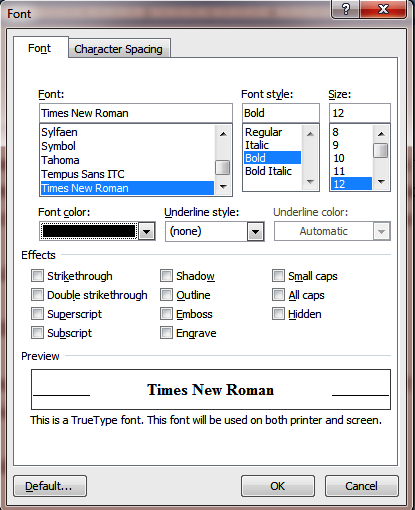Toggle the Small caps checkbox
The height and width of the screenshot is (510, 415).
pyautogui.click(x=278, y=276)
